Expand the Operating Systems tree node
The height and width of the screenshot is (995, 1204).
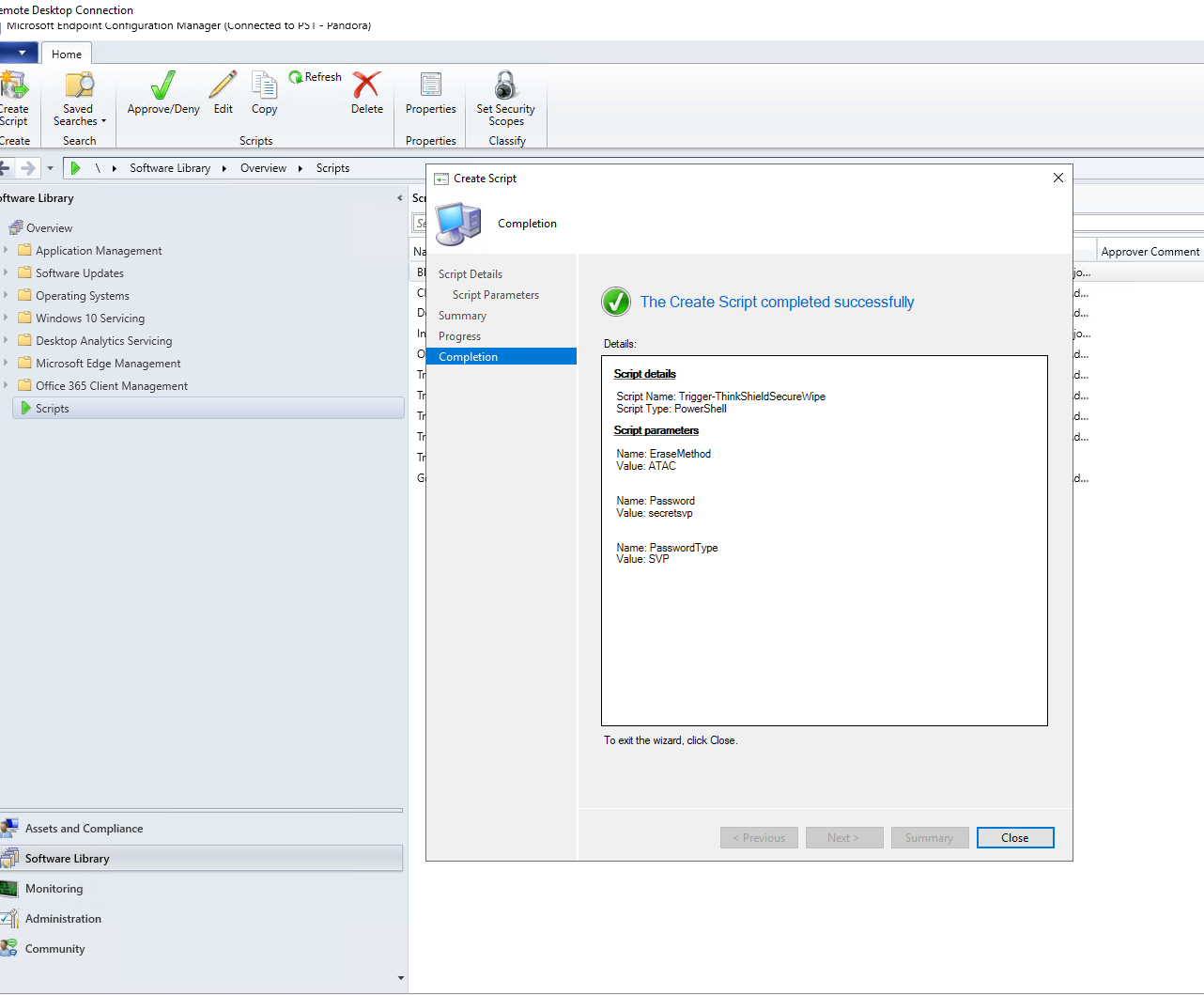click(x=6, y=295)
